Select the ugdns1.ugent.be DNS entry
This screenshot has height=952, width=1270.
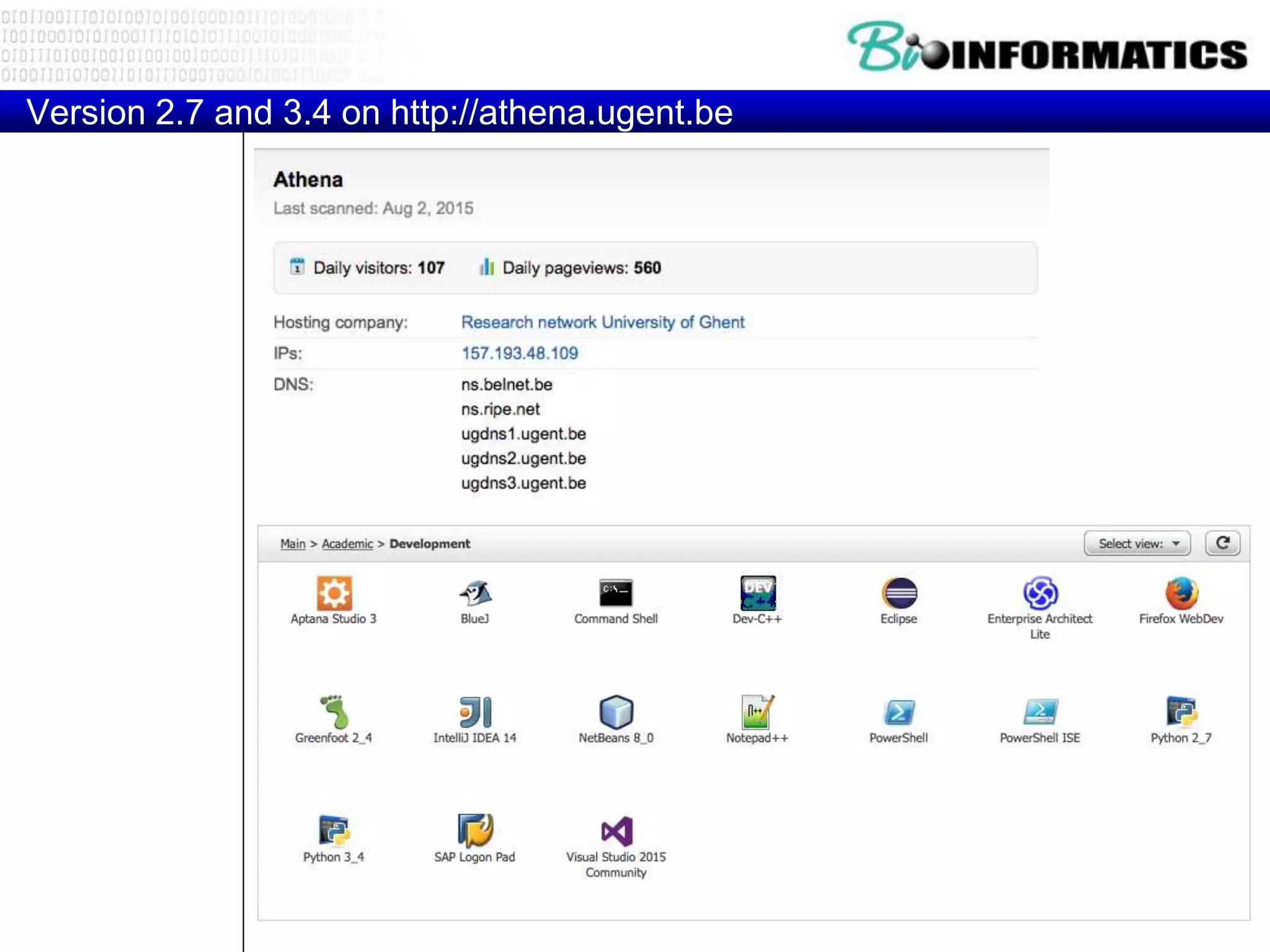click(523, 434)
